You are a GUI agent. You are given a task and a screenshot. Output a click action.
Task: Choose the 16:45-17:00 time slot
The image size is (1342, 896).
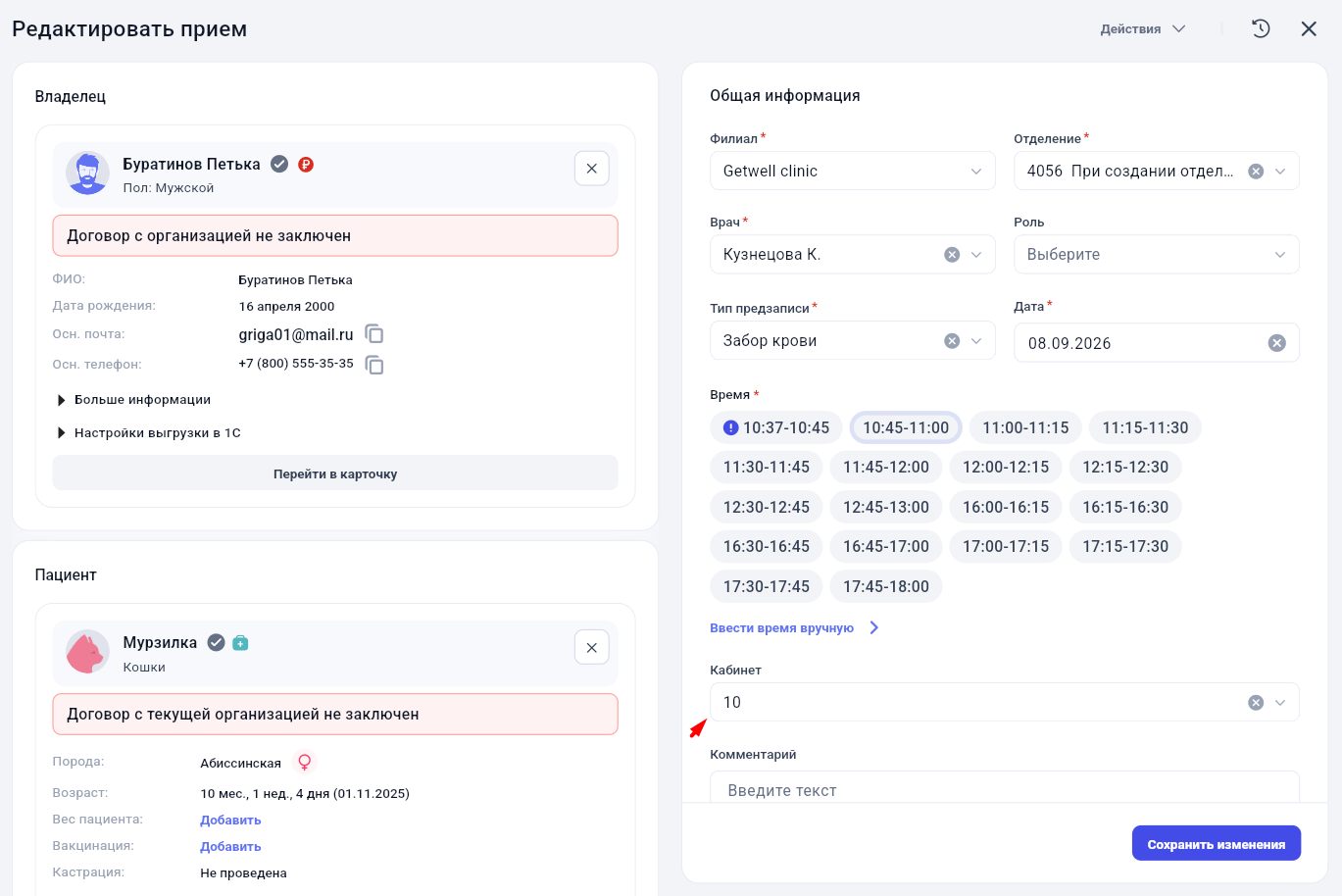886,546
